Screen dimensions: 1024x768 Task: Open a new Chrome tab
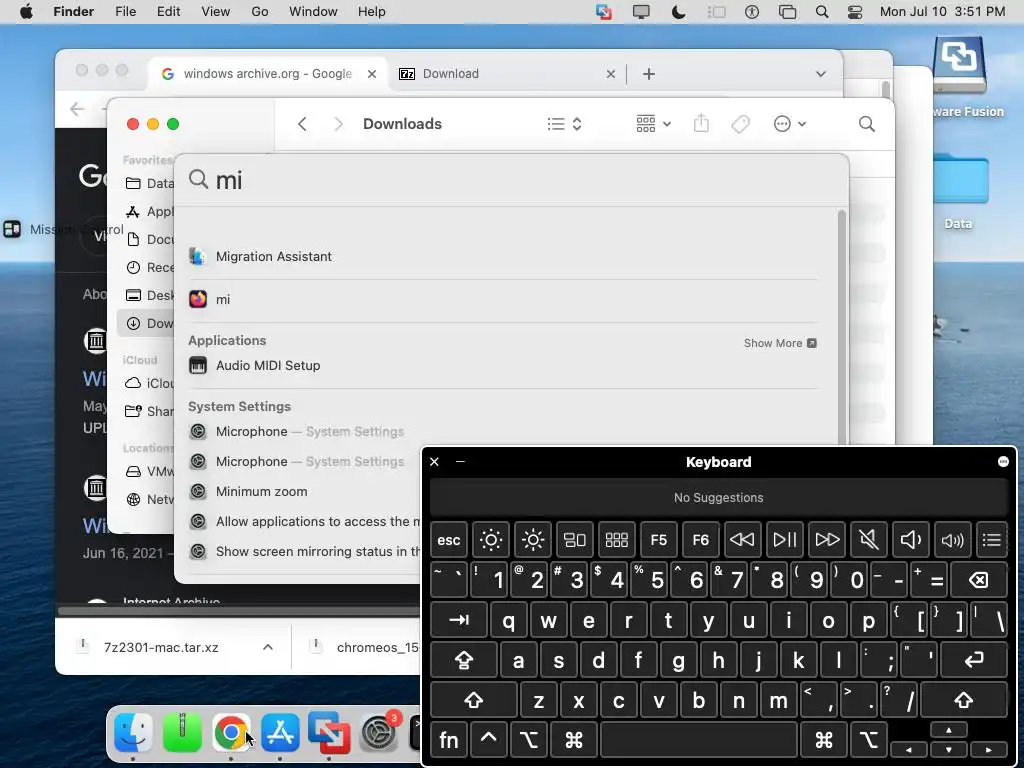tap(648, 74)
